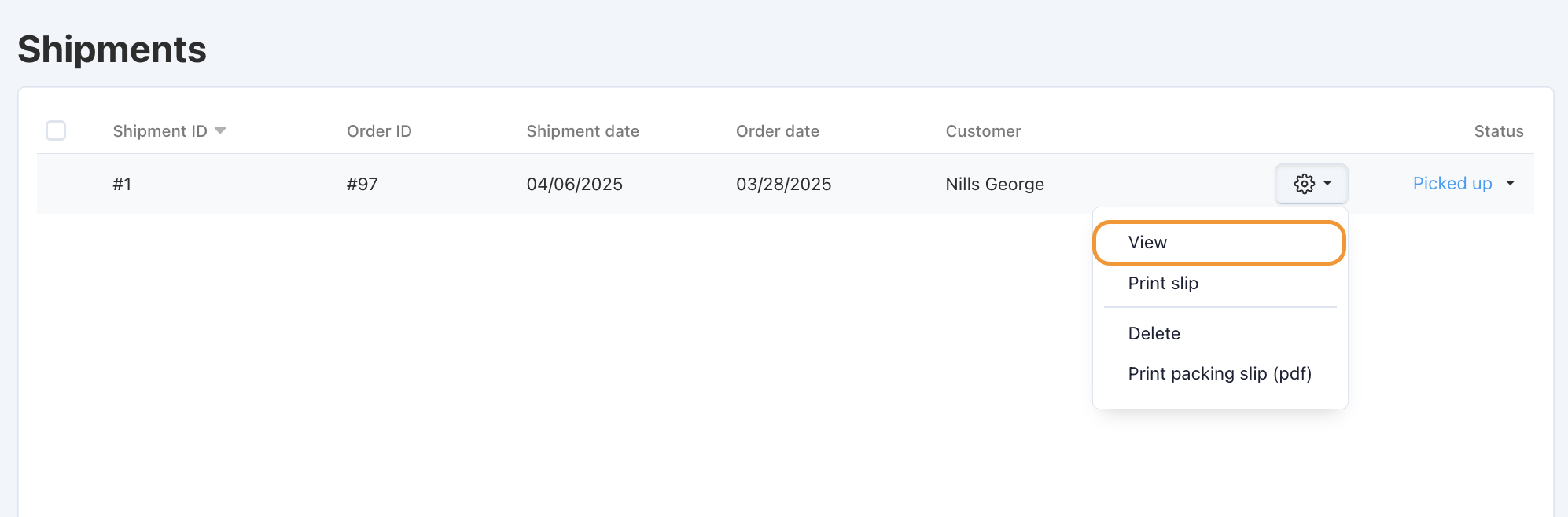The height and width of the screenshot is (517, 1568).
Task: Click the Picked up status link
Action: click(x=1452, y=183)
